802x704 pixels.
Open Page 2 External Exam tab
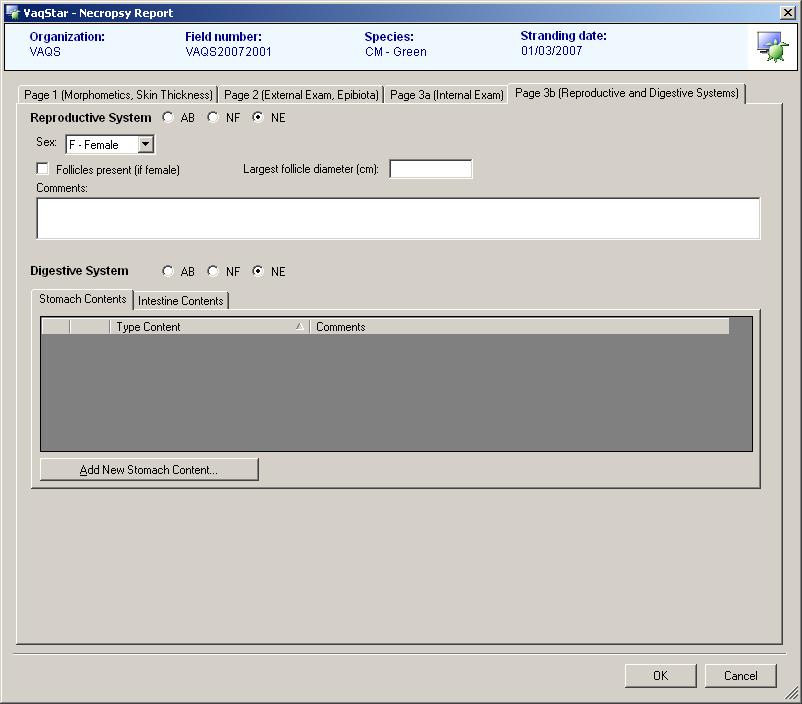click(x=301, y=95)
